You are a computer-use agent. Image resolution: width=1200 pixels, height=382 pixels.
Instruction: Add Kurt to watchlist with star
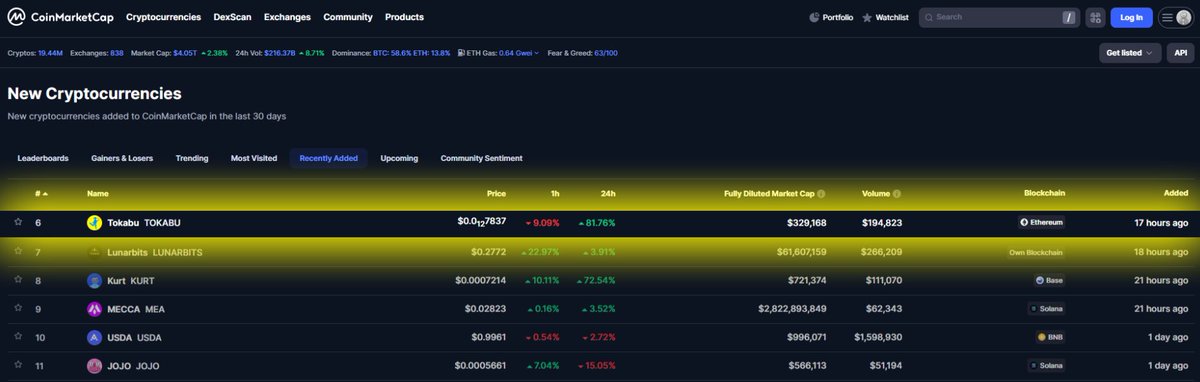(x=17, y=280)
